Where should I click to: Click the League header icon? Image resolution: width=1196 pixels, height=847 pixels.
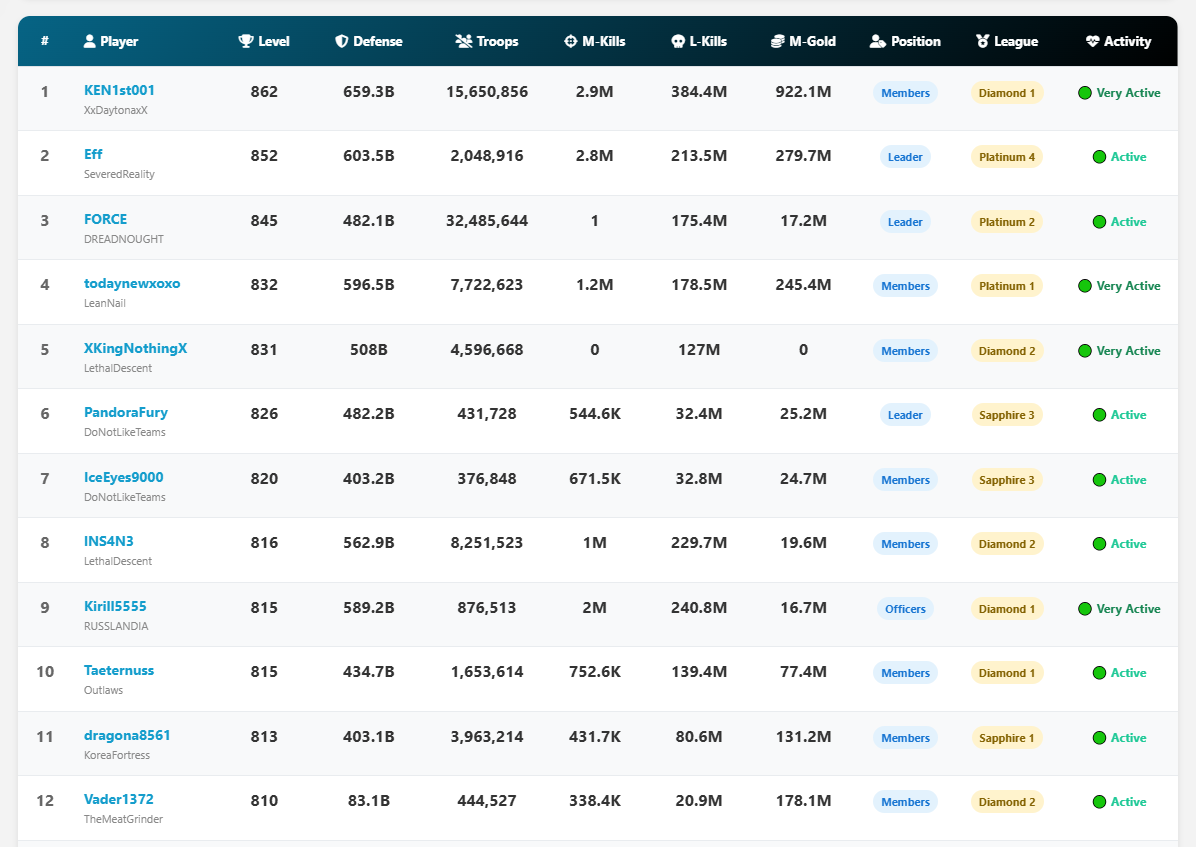pyautogui.click(x=982, y=41)
